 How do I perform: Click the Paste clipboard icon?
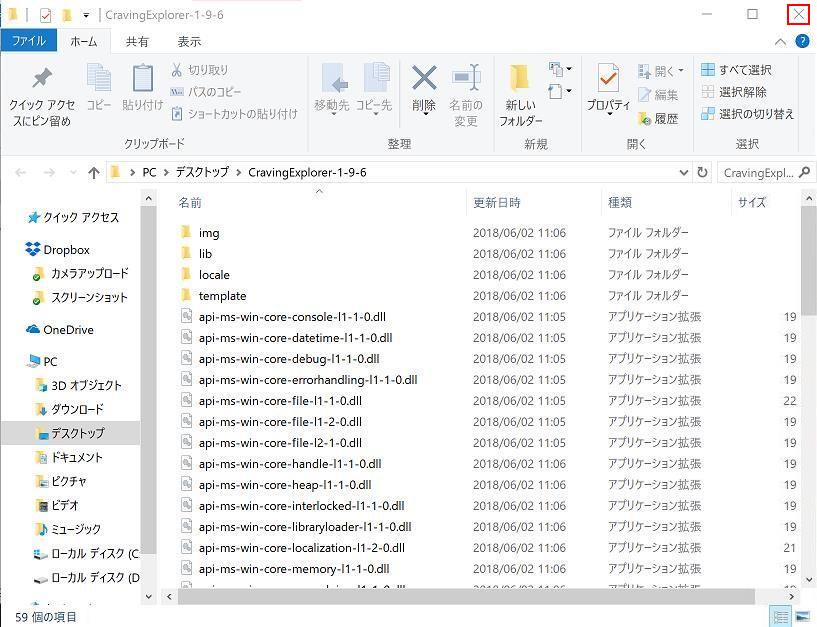142,87
